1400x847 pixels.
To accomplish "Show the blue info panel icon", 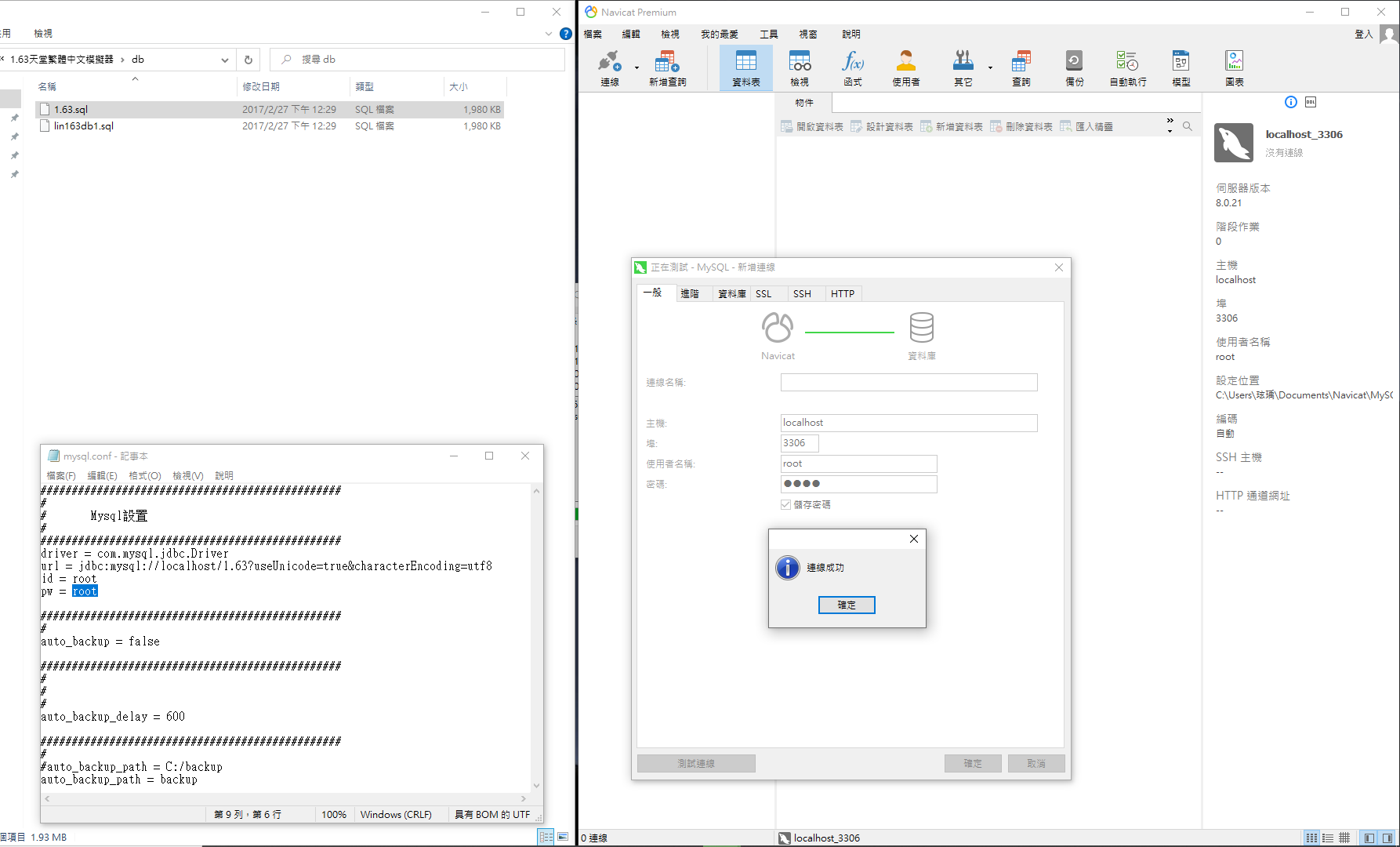I will (x=1291, y=102).
